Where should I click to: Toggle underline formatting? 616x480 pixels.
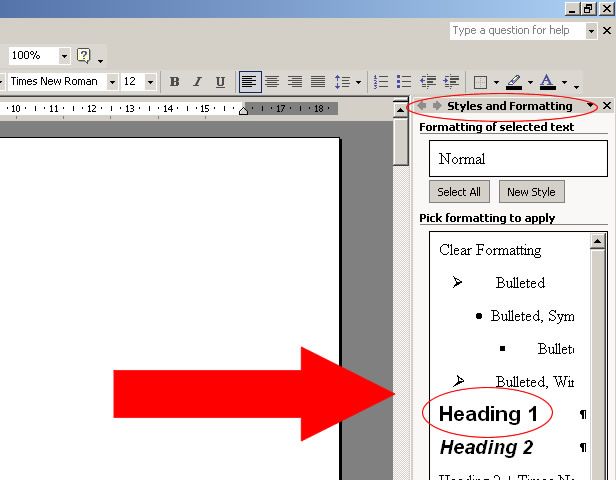click(218, 82)
